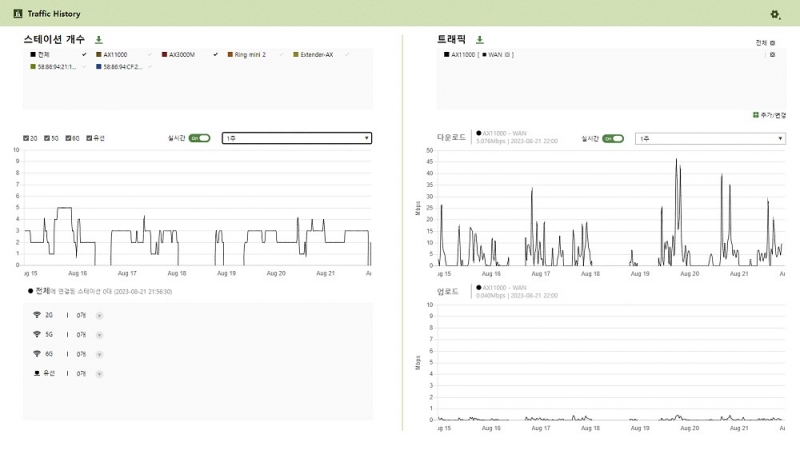Click the brown AX11000 color swatch

tap(99, 54)
